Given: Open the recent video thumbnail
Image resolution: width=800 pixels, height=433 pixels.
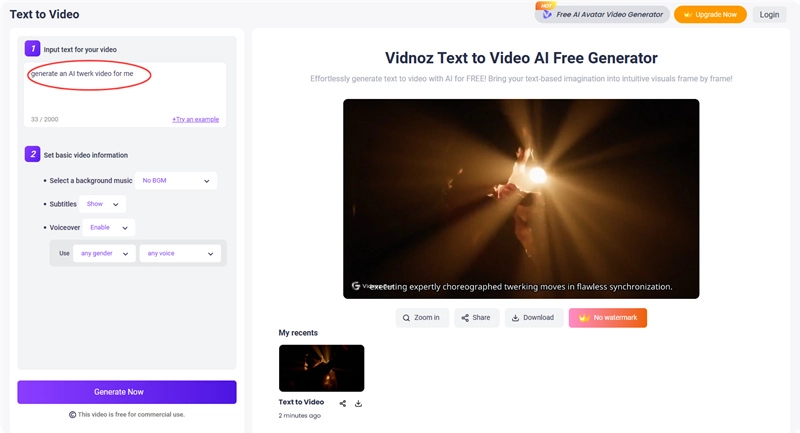Looking at the screenshot, I should (321, 368).
